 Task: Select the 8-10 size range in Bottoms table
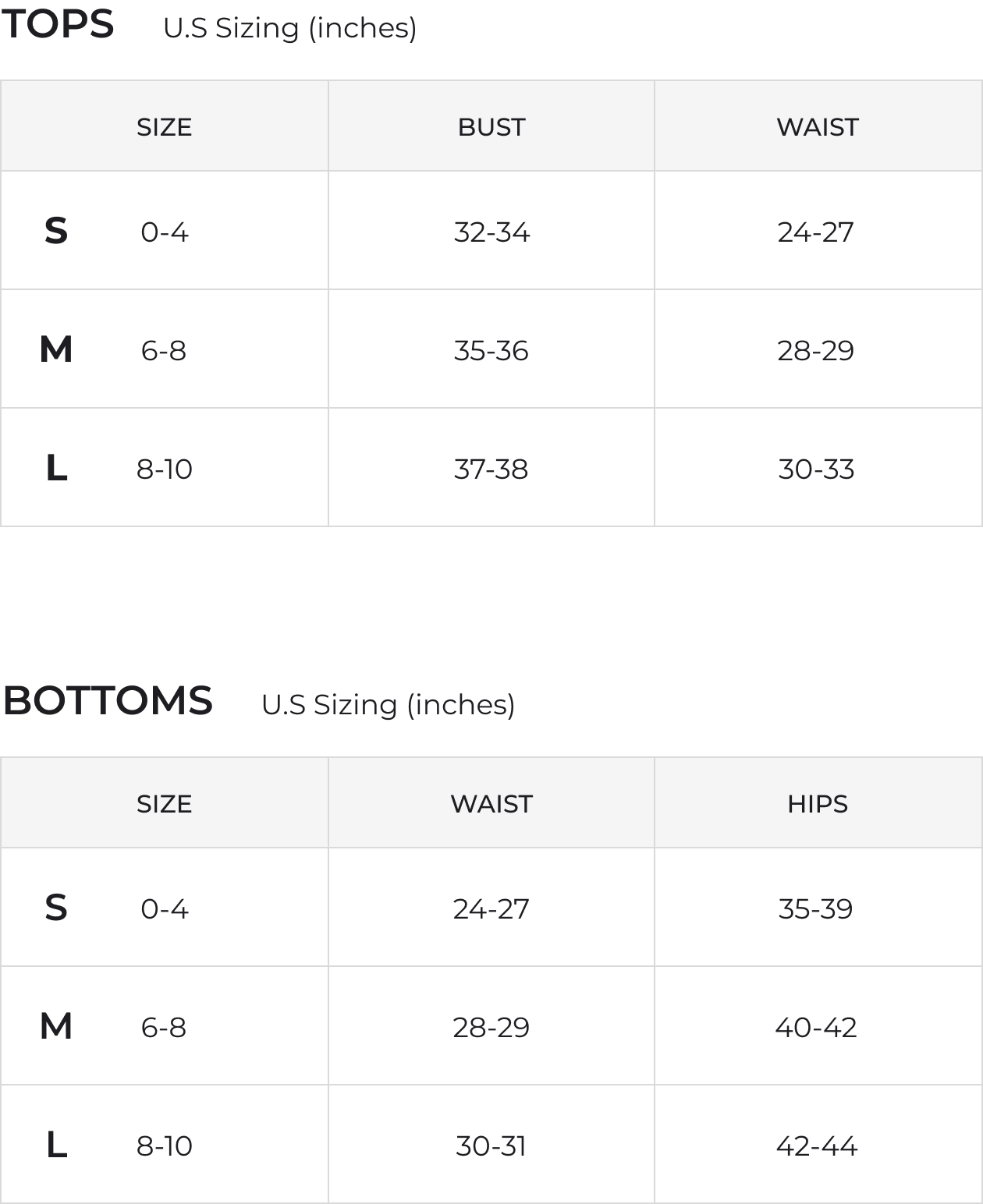164,1146
